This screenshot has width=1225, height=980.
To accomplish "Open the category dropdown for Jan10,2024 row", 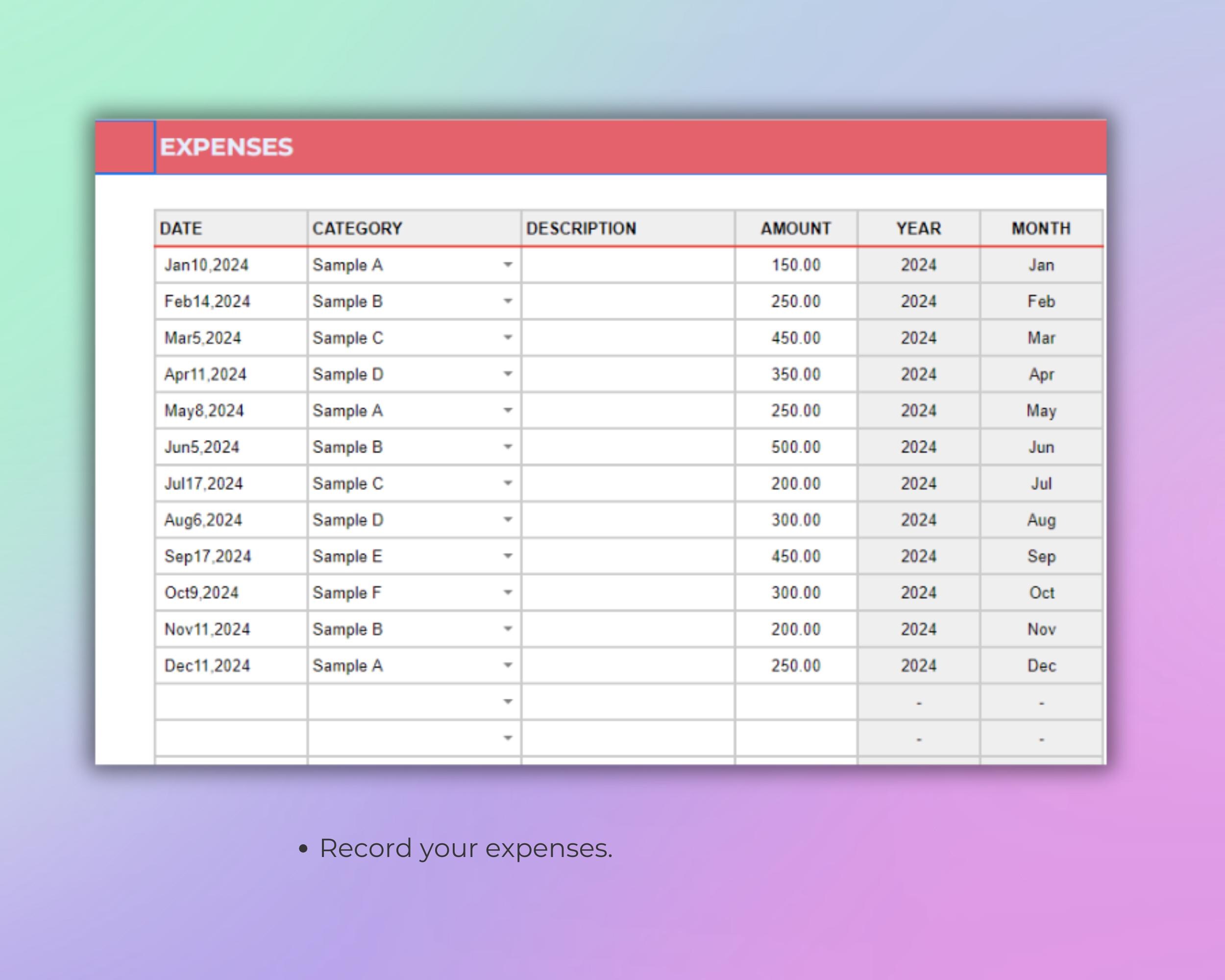I will pos(507,265).
